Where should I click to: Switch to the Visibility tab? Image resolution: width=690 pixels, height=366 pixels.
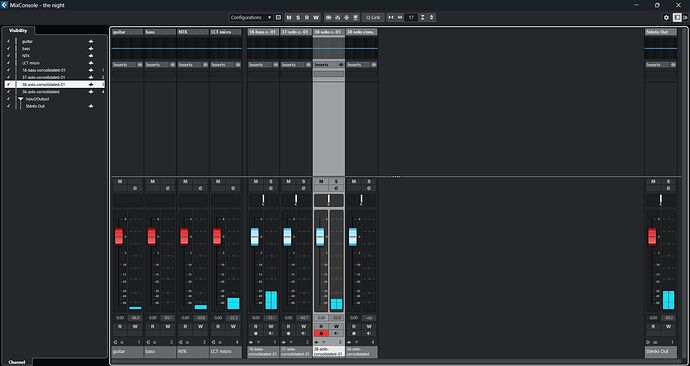pyautogui.click(x=18, y=31)
